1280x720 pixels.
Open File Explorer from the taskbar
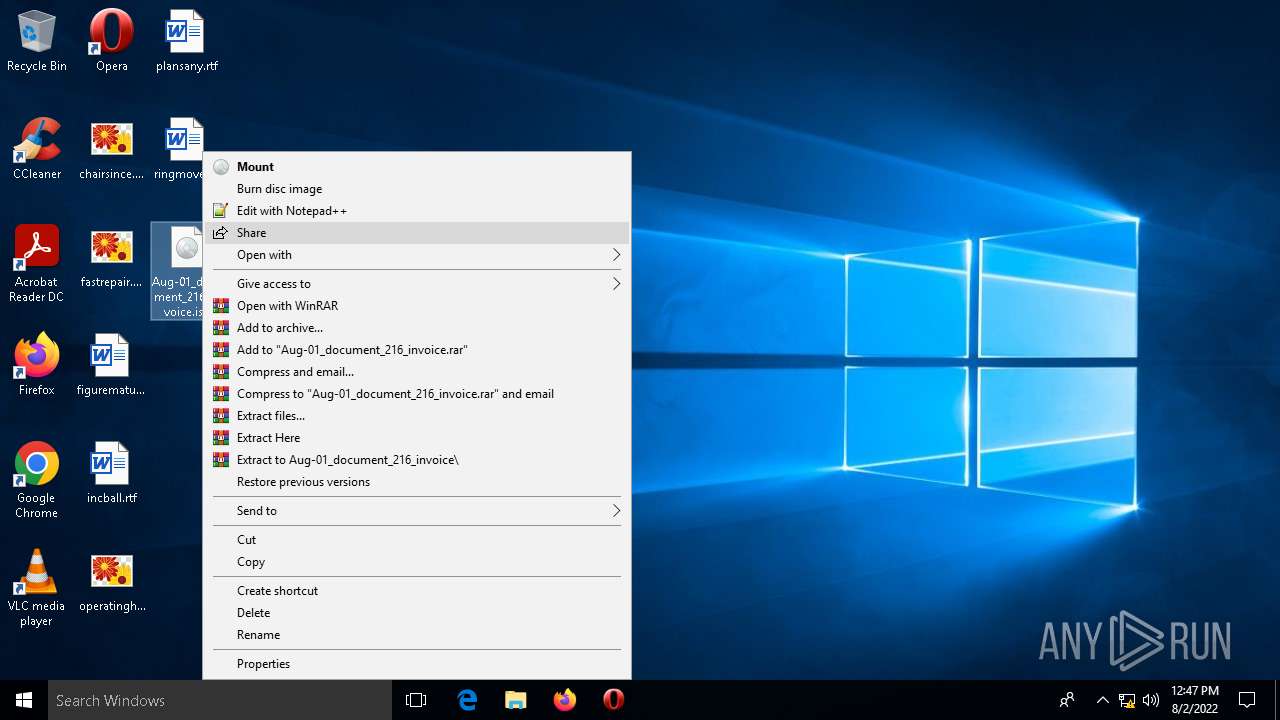(516, 700)
